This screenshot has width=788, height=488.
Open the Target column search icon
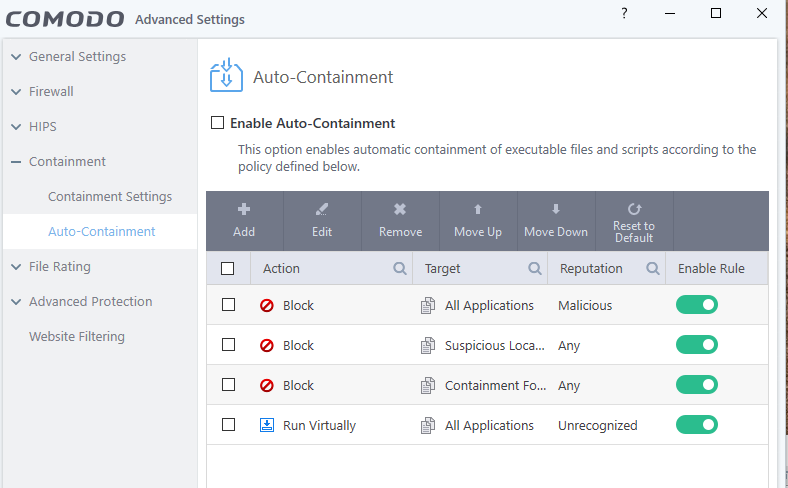535,268
